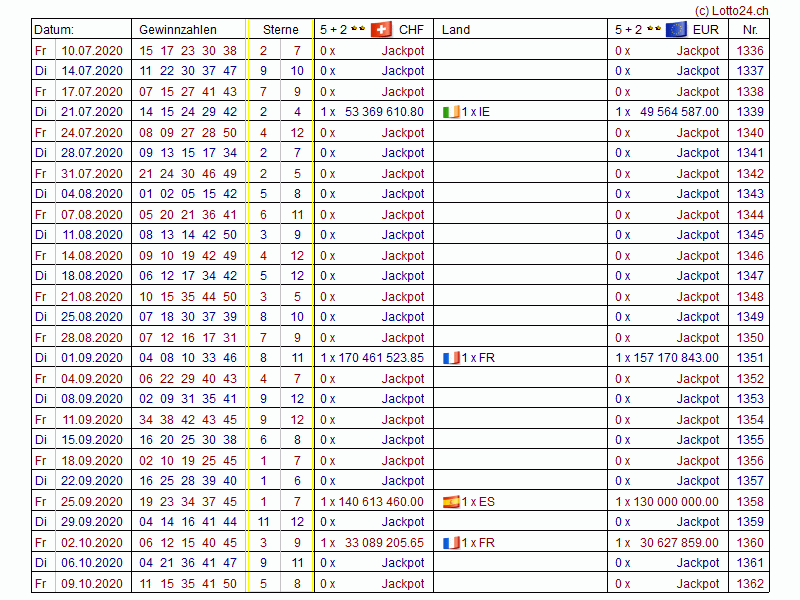
Task: Click the stars icon in EUR header
Action: pos(653,29)
